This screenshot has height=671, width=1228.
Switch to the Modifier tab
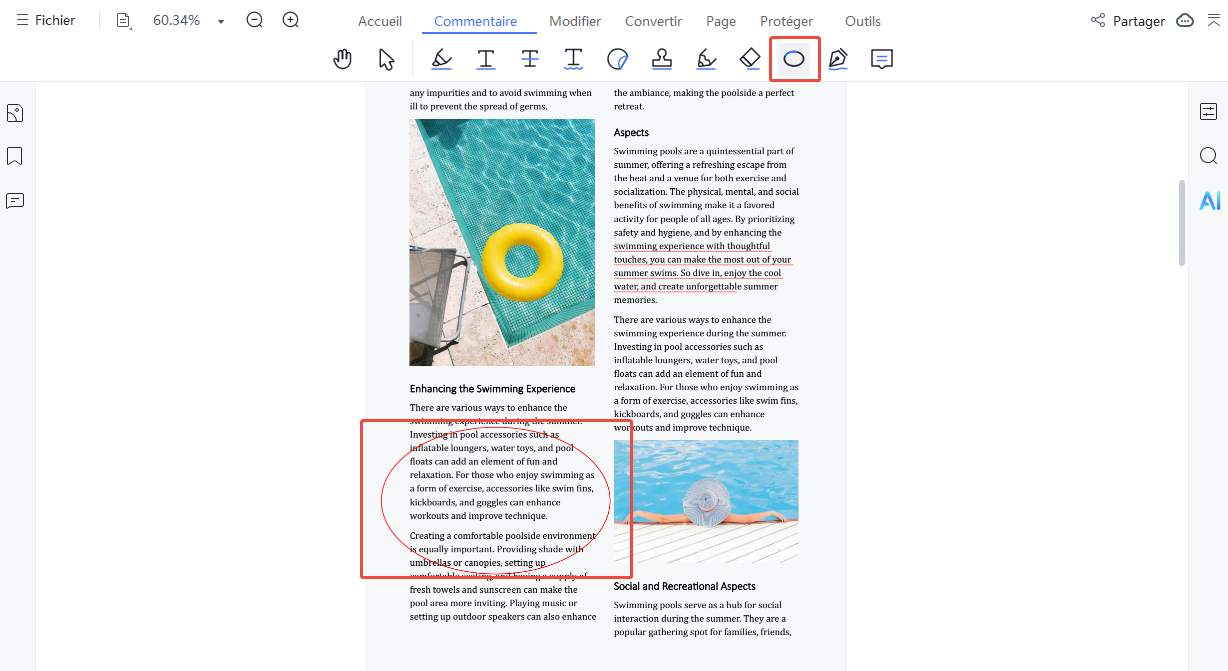[575, 21]
